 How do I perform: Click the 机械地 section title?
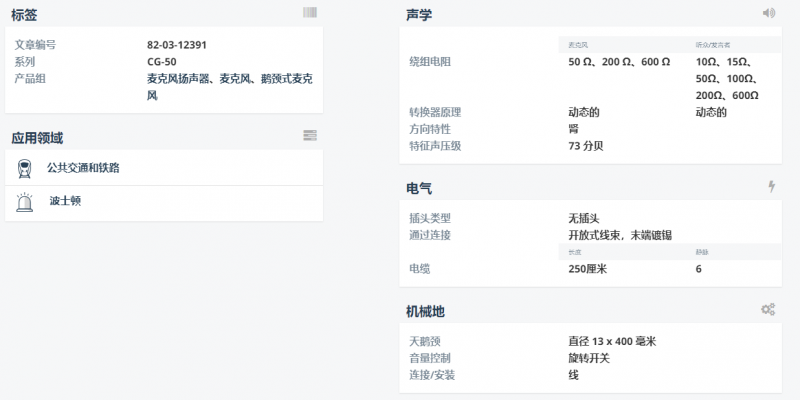click(425, 310)
